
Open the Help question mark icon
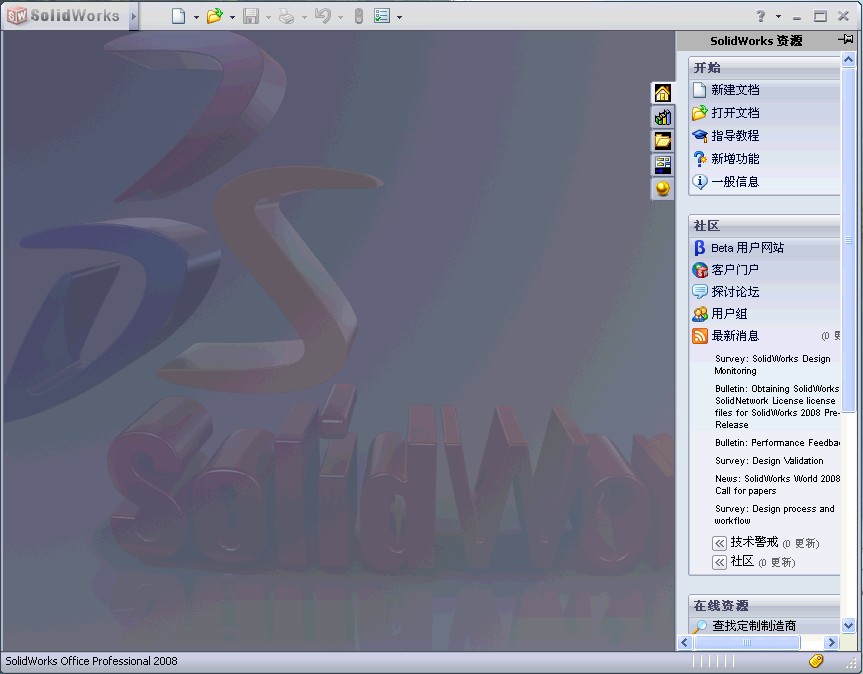(x=761, y=16)
